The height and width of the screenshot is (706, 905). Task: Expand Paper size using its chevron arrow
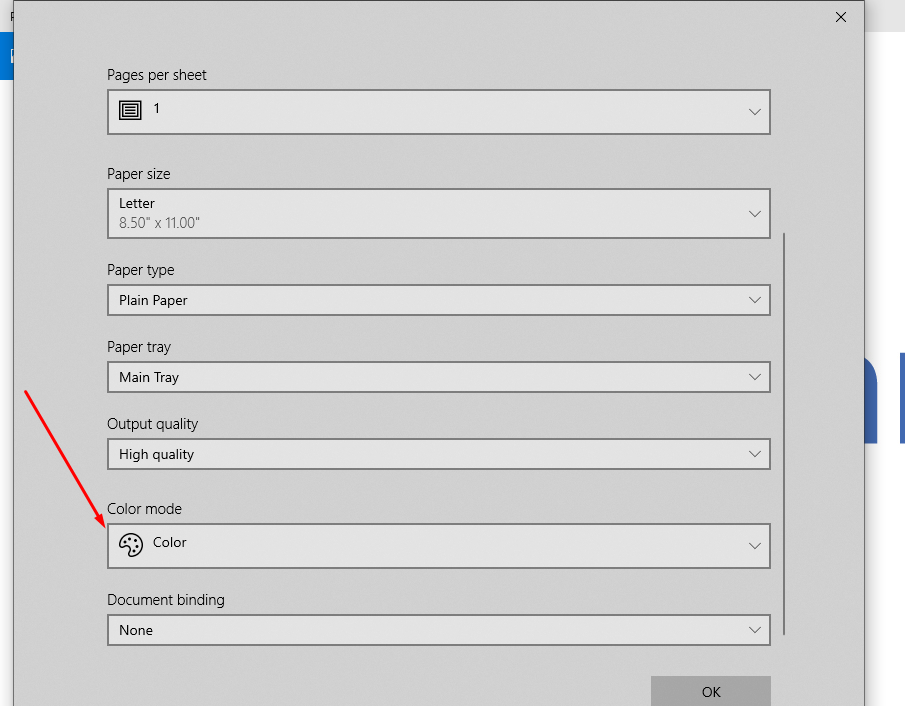(755, 212)
